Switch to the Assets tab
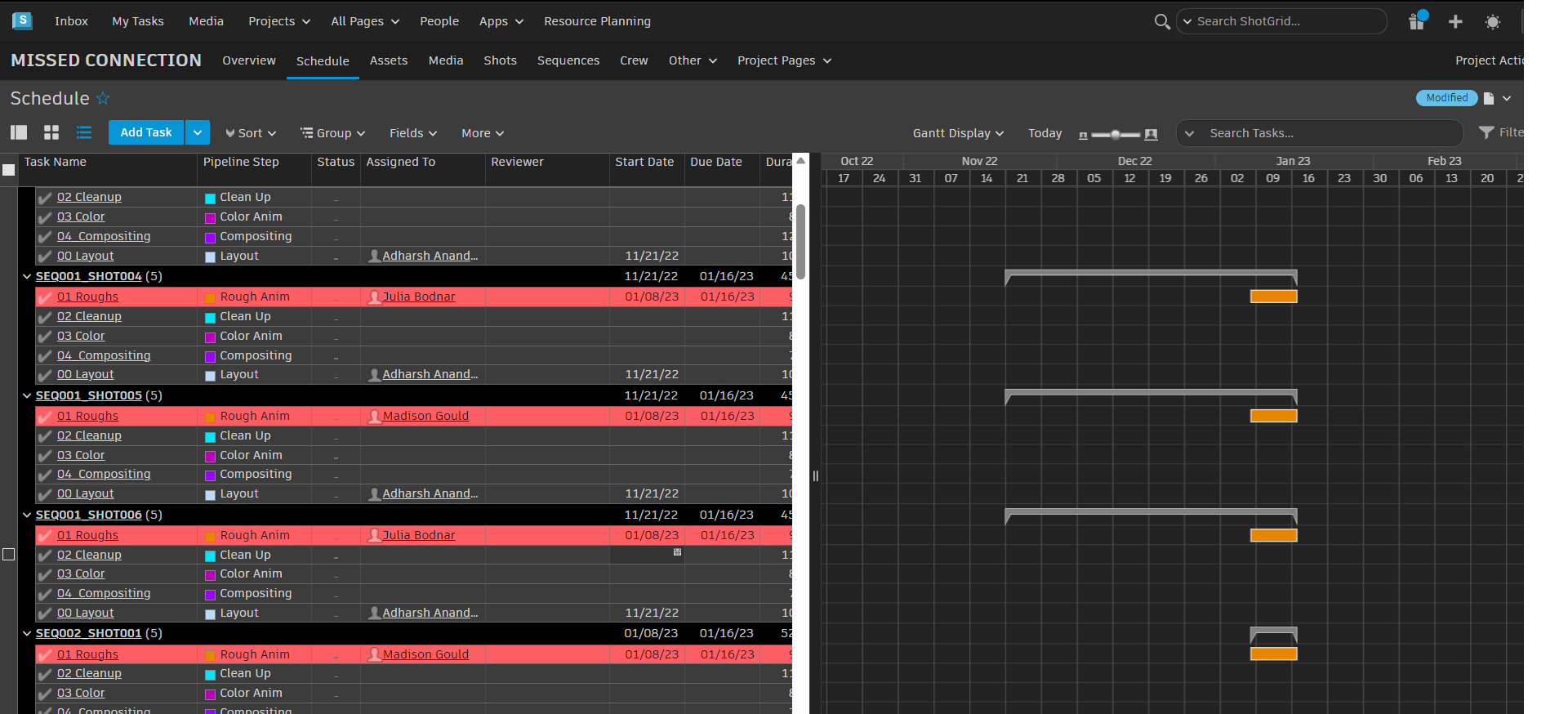Screen dimensions: 1568x714 [x=389, y=60]
